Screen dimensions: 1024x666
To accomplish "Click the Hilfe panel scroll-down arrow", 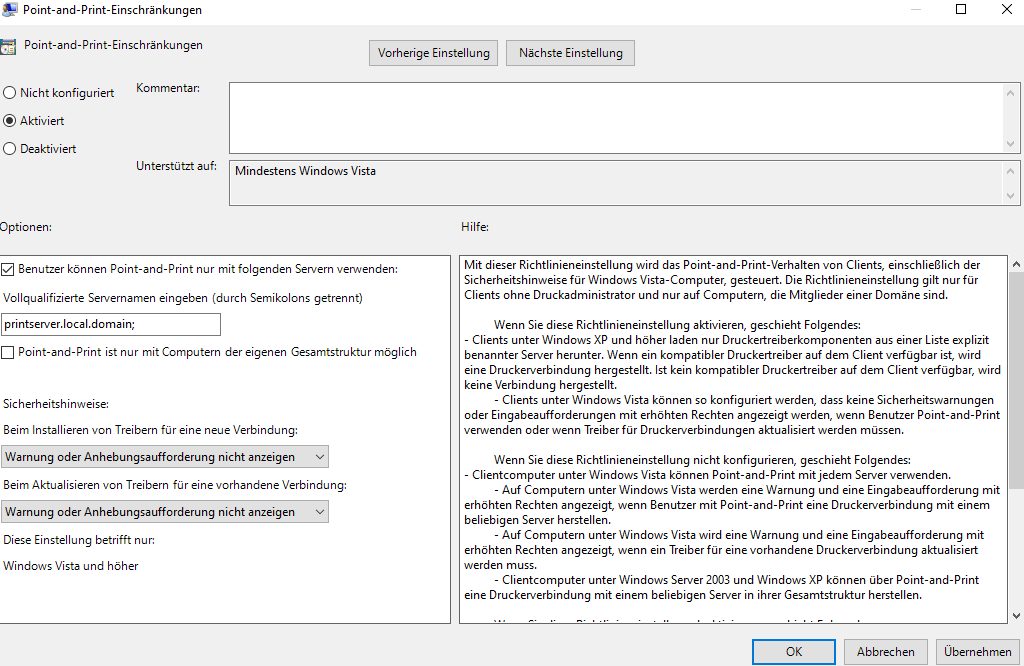I will click(x=1016, y=615).
